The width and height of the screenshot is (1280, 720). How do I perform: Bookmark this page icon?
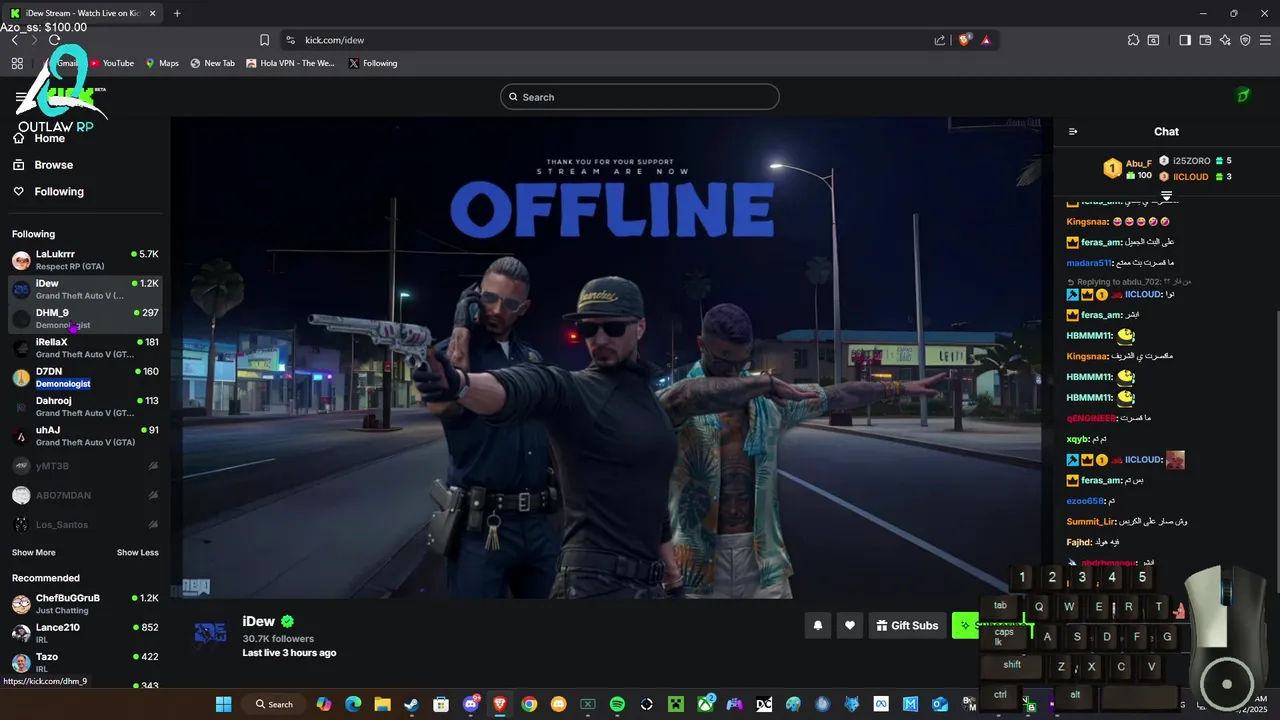(264, 40)
